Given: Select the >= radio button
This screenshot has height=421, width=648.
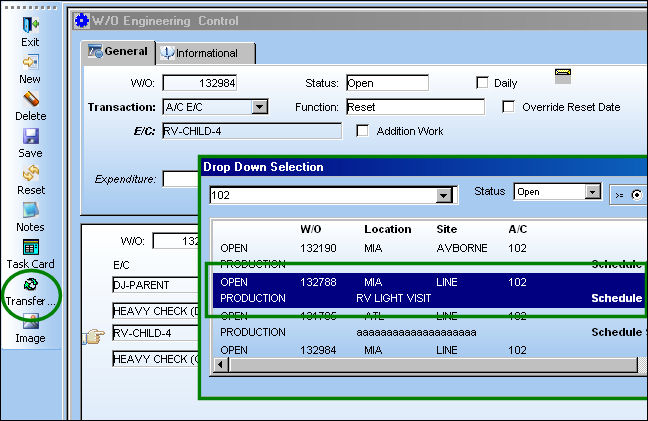Looking at the screenshot, I should point(637,195).
